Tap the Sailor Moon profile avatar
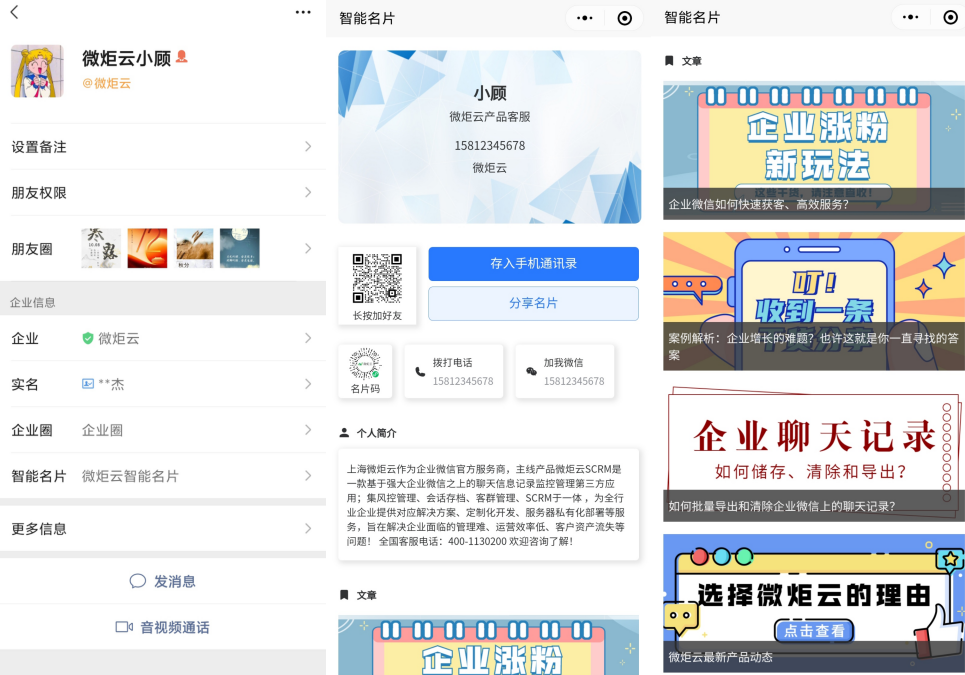 click(37, 71)
